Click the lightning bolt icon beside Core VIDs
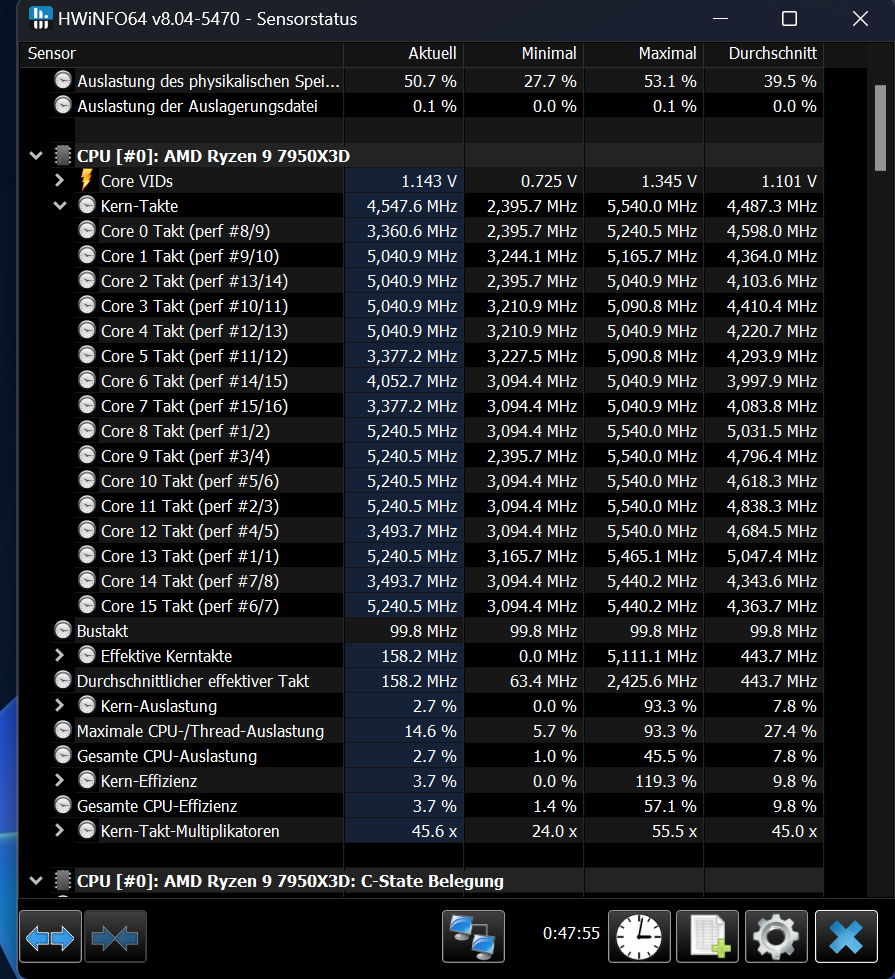Viewport: 895px width, 979px height. (x=87, y=180)
